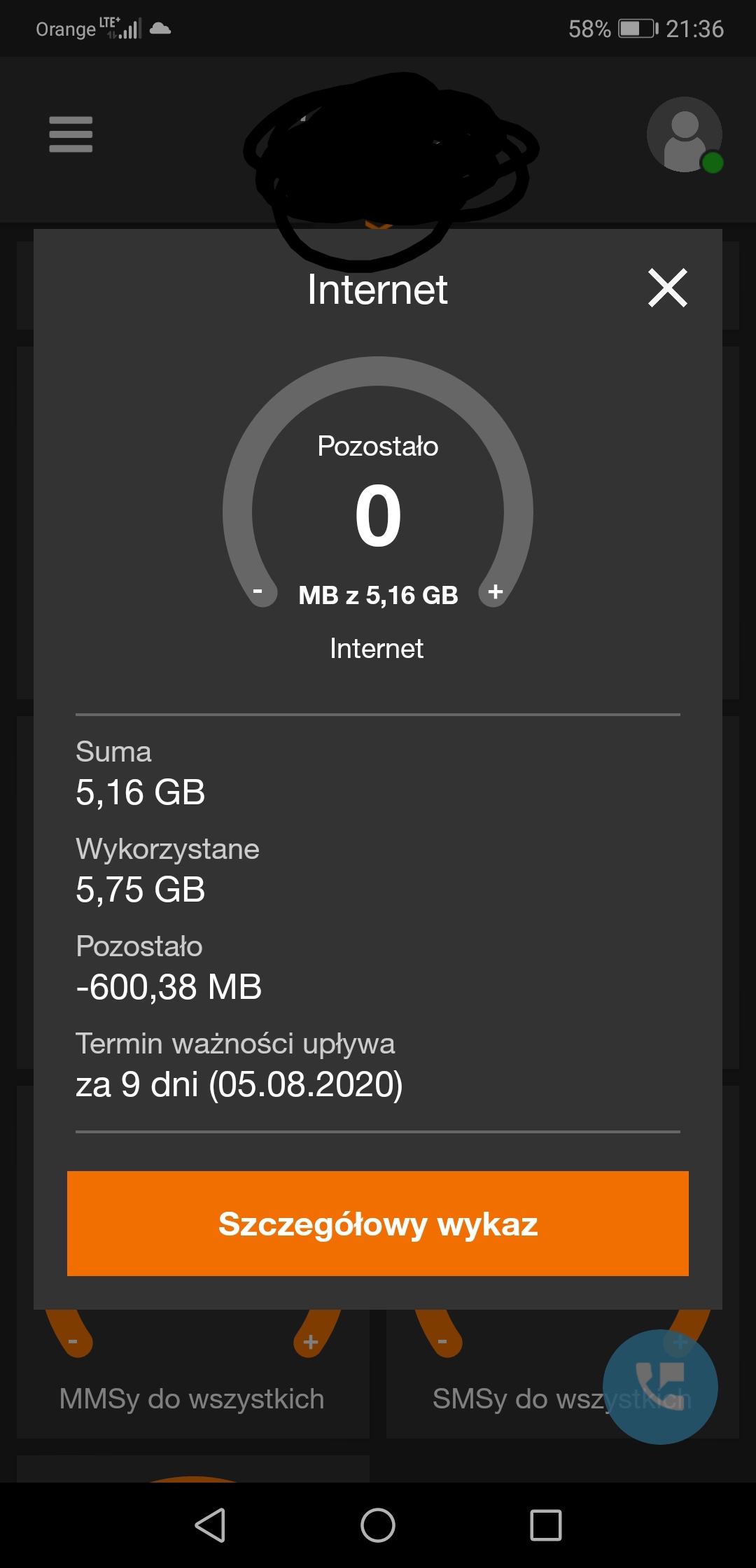Tap Android home navigation button
The image size is (756, 1568).
tap(378, 1525)
